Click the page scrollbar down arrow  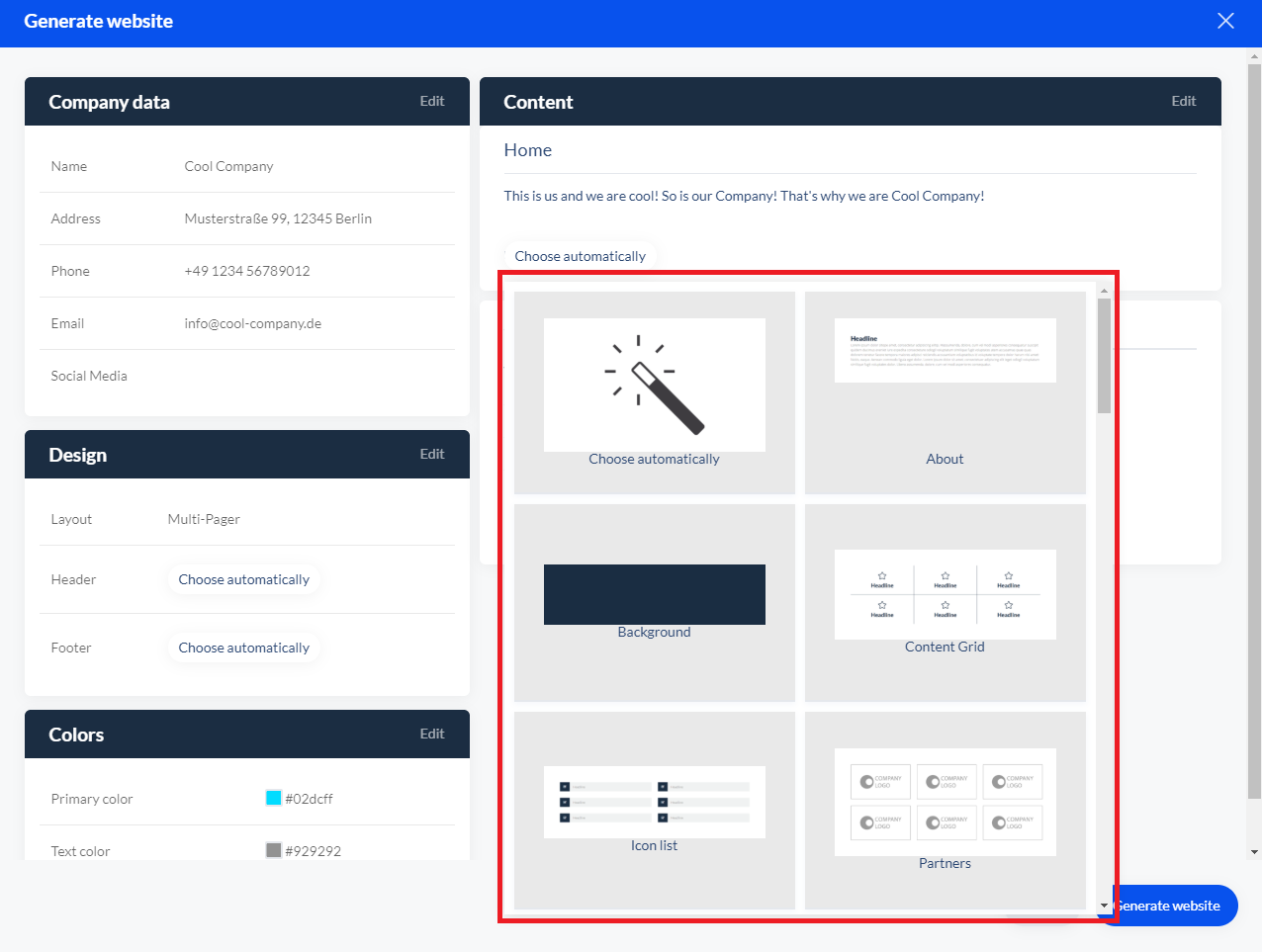(1254, 851)
